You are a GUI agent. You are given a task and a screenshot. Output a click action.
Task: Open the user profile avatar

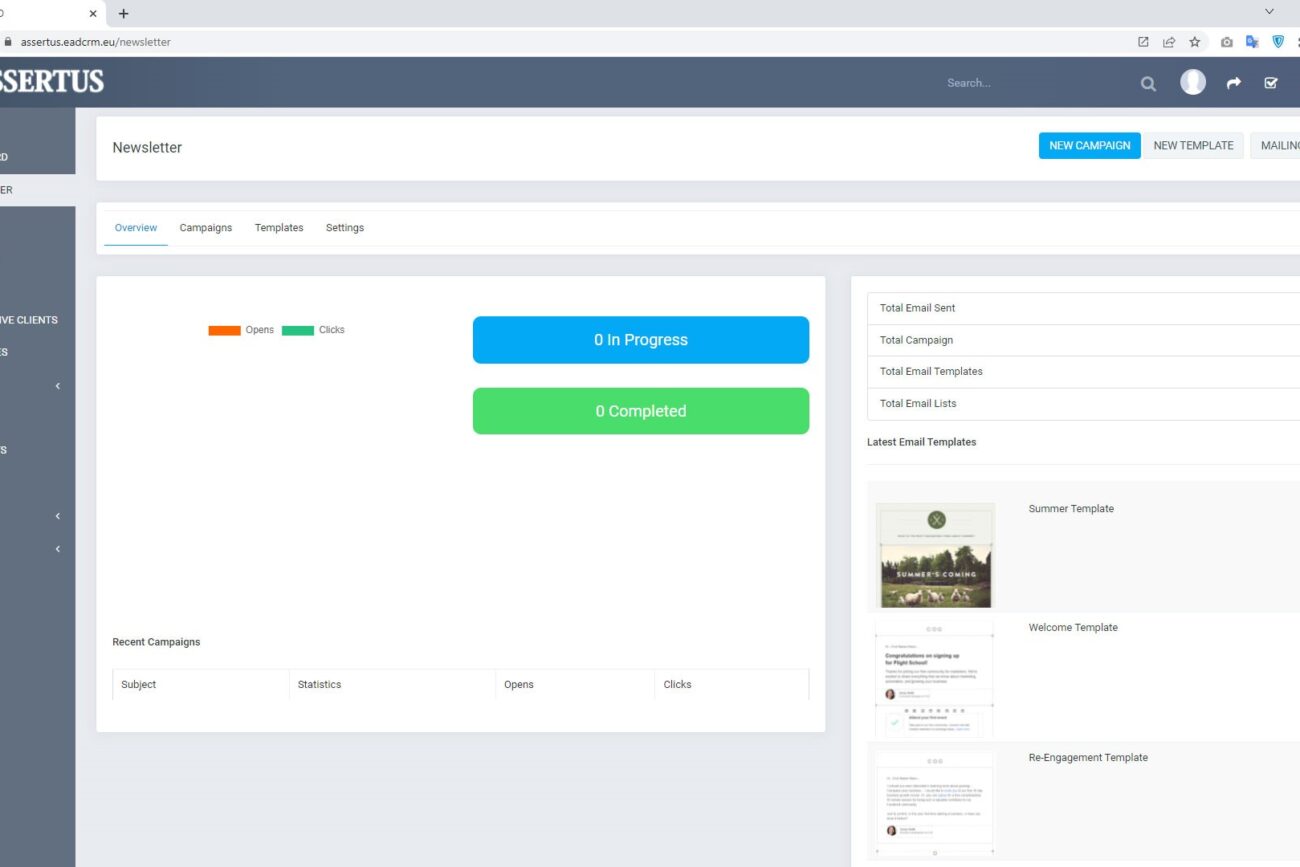1192,83
